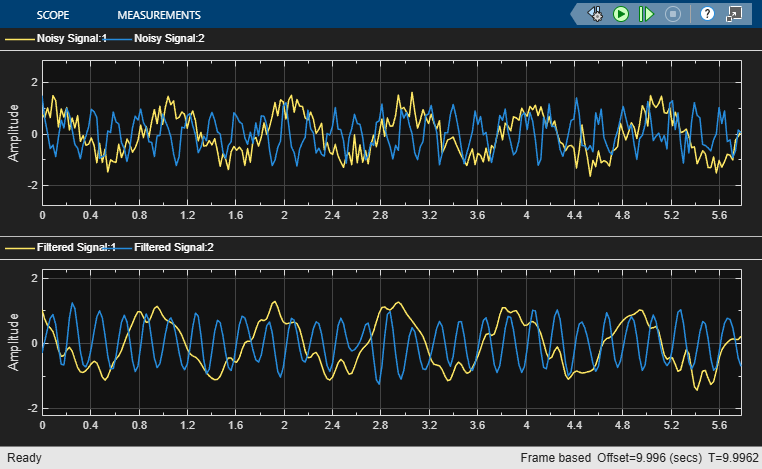762x469 pixels.
Task: Open the MEASUREMENTS tab
Action: [x=159, y=15]
